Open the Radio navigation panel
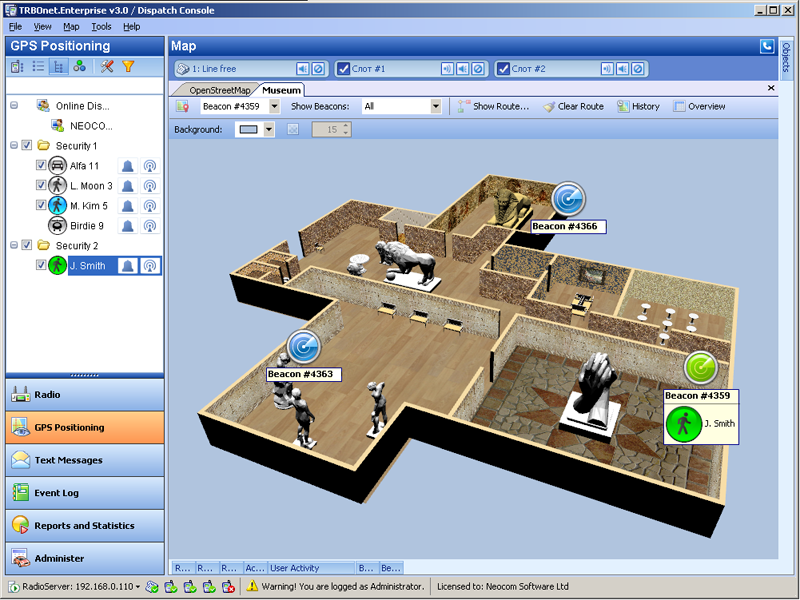 click(85, 394)
